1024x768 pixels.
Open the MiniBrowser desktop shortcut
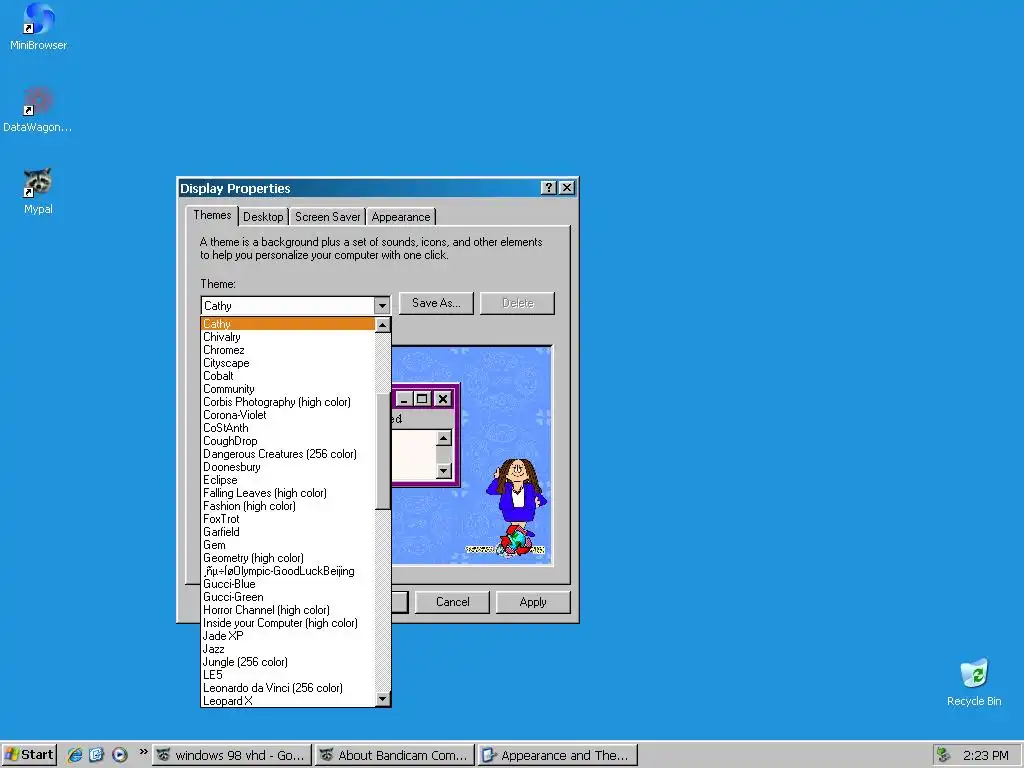tap(38, 27)
